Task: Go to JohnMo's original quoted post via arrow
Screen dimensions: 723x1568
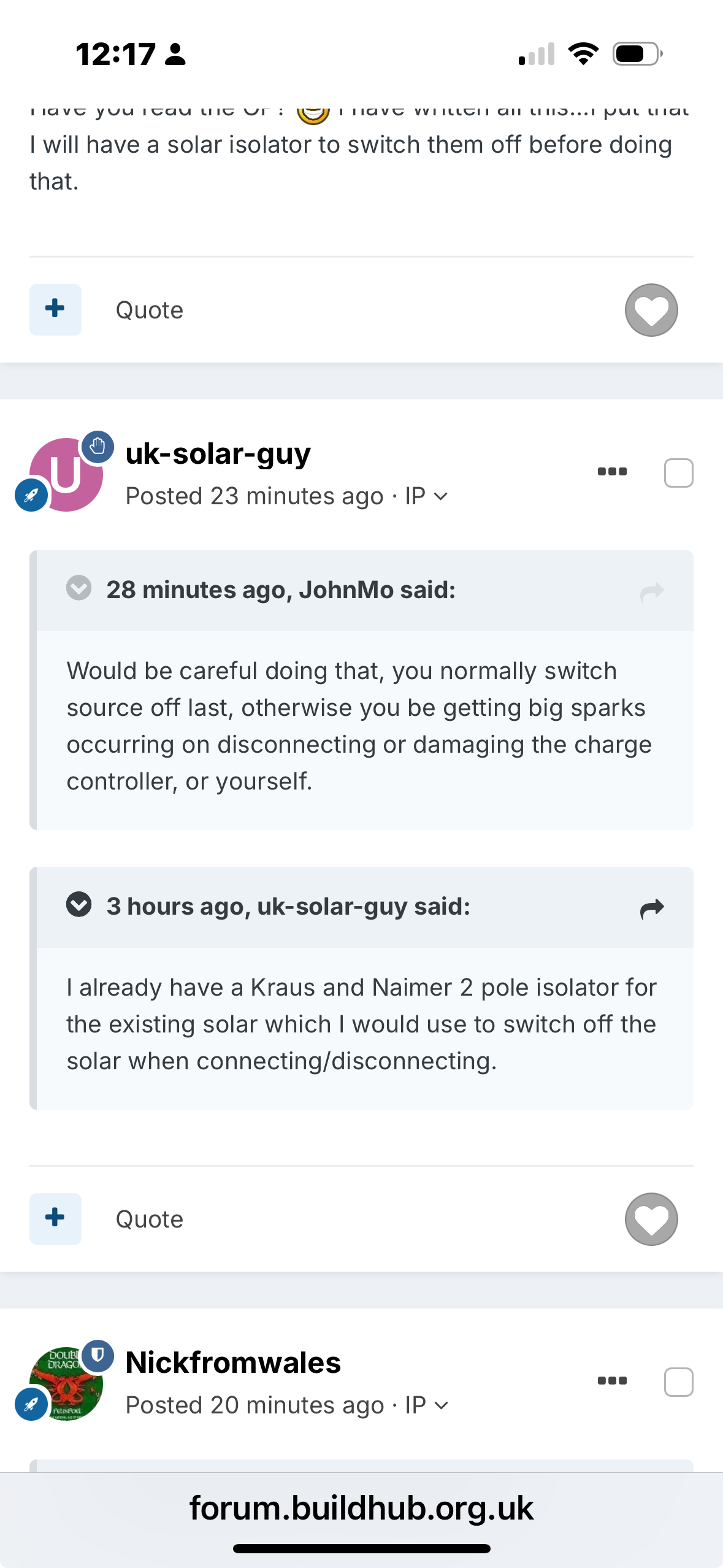Action: click(x=652, y=591)
